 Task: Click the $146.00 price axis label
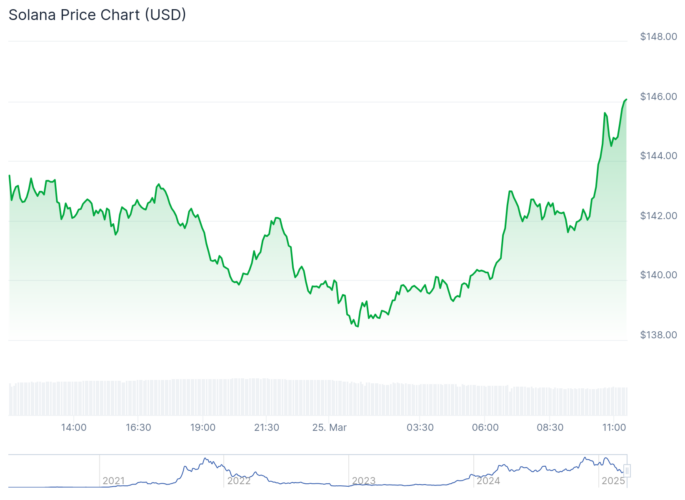[658, 97]
